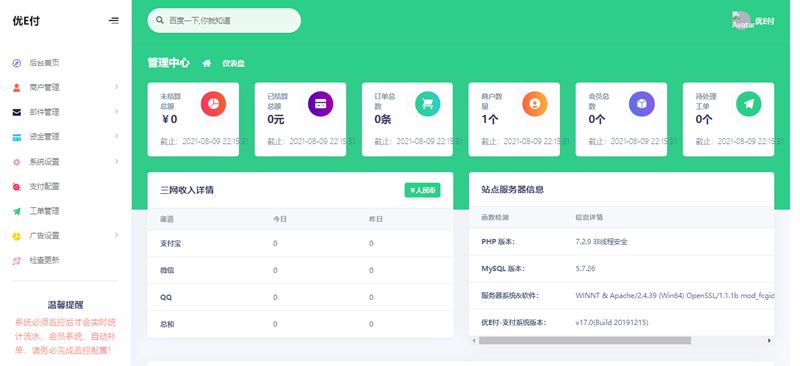800x366 pixels.
Task: Click the gear icon for 系统设置
Action: click(x=17, y=162)
